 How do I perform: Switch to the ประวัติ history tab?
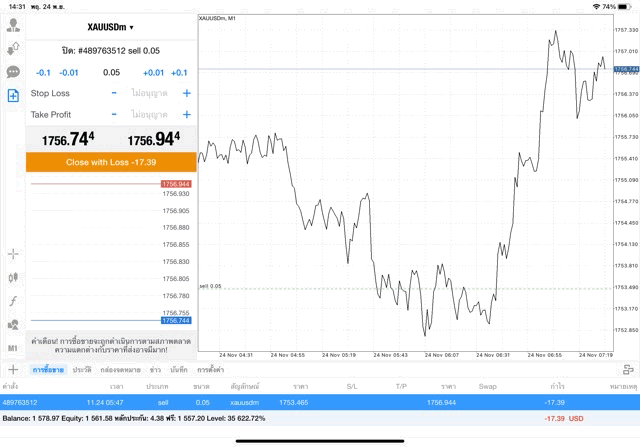[x=82, y=370]
